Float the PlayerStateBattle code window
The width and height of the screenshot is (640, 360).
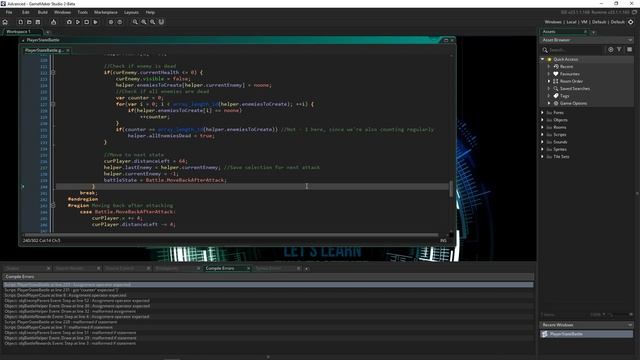[446, 40]
